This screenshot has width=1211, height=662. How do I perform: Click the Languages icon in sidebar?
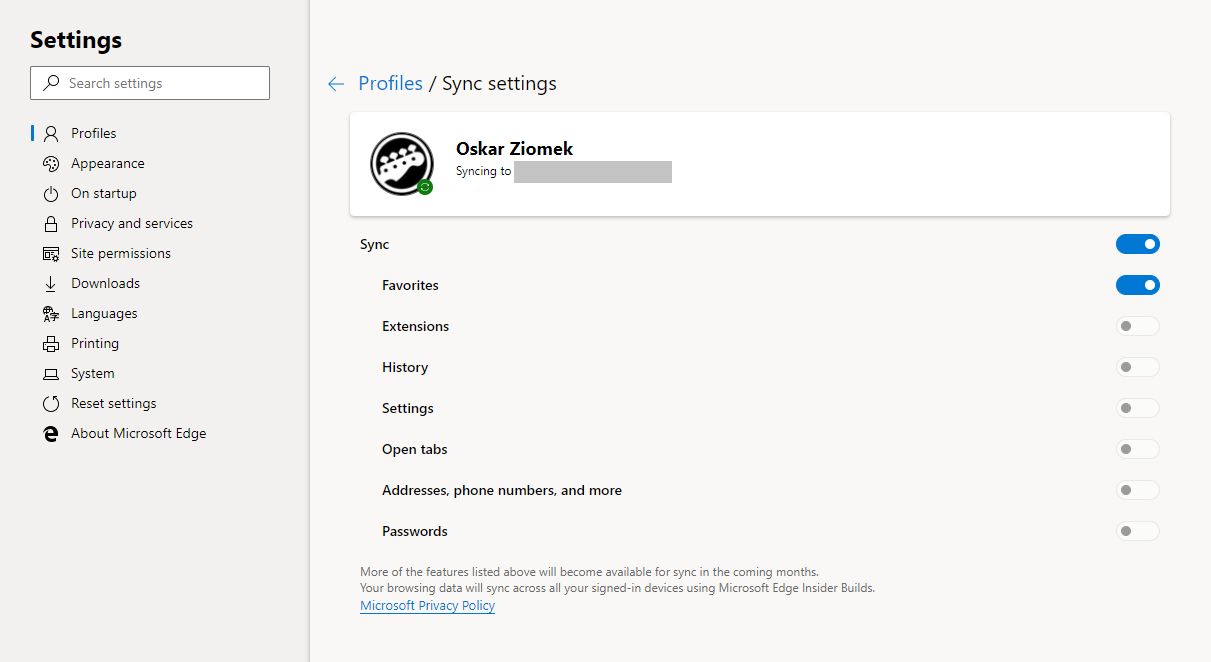[51, 314]
